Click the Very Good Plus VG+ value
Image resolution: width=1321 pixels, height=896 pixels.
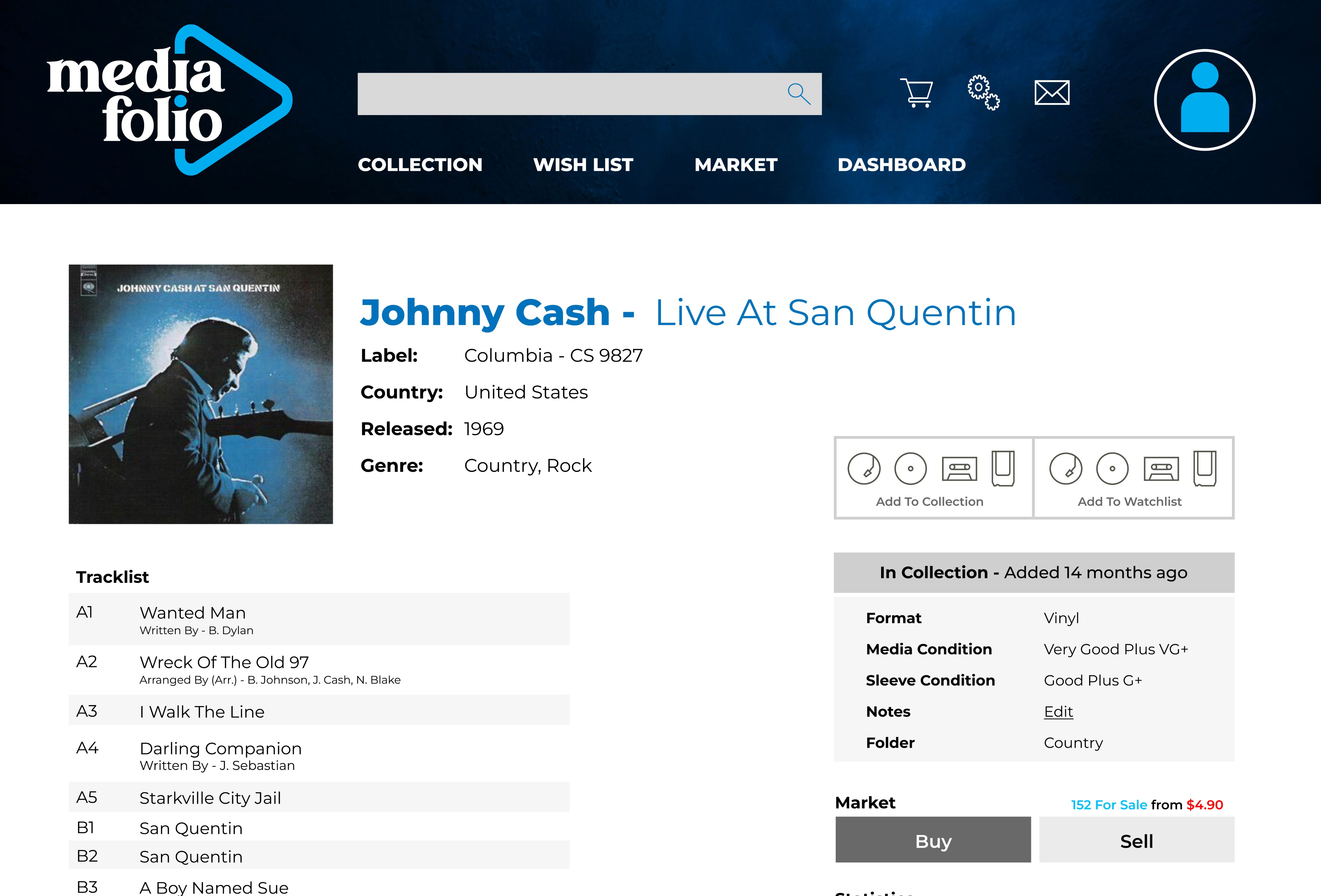click(1116, 649)
